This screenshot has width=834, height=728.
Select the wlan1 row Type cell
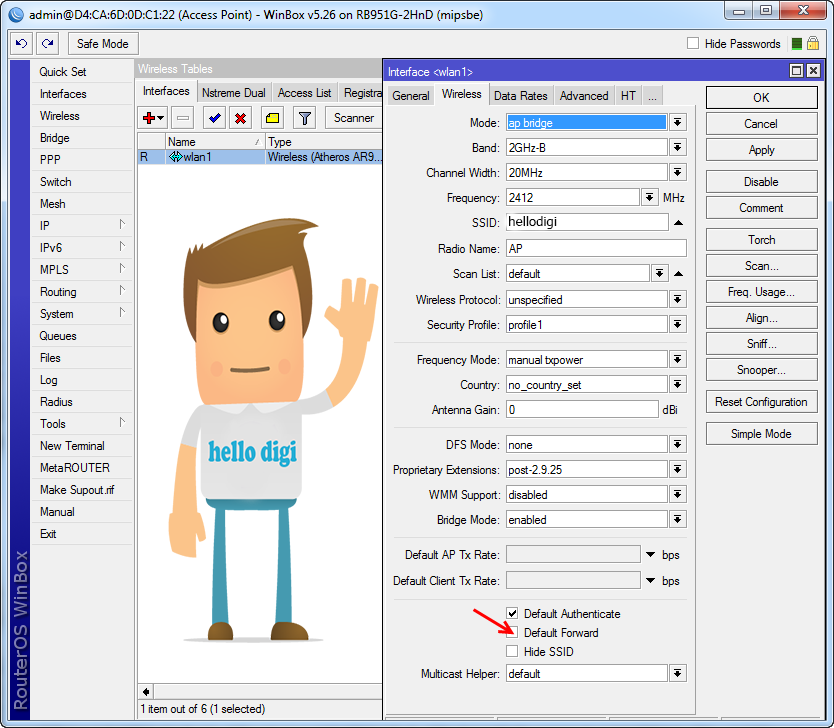click(324, 157)
